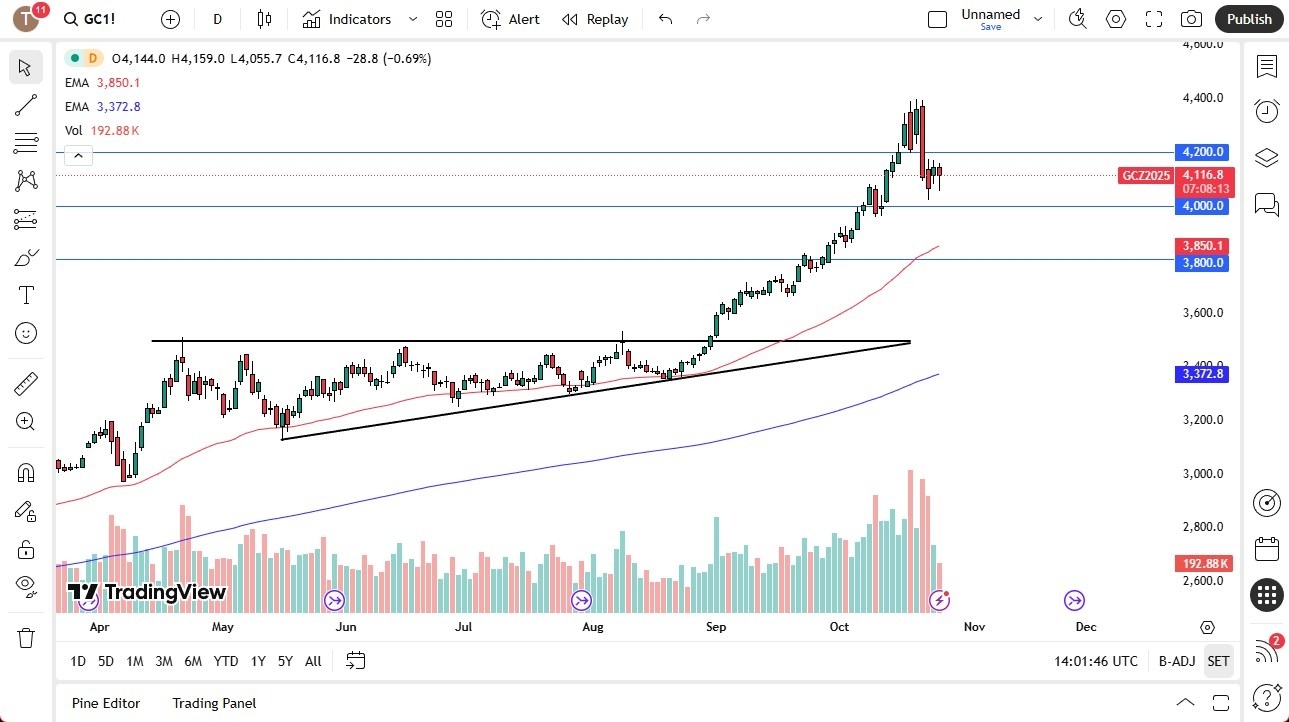Expand the Unnamed layout dropdown

pyautogui.click(x=1038, y=17)
